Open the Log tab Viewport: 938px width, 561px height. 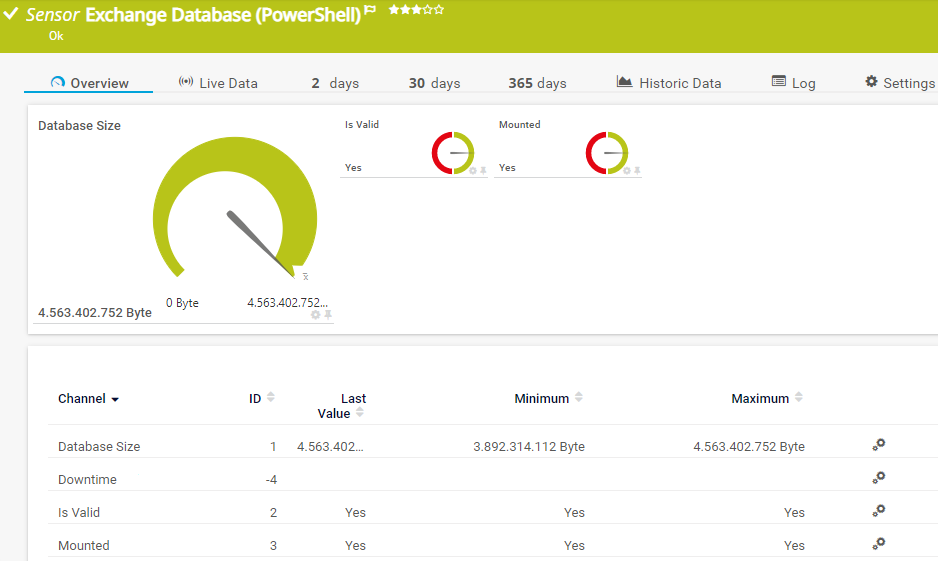pyautogui.click(x=794, y=83)
